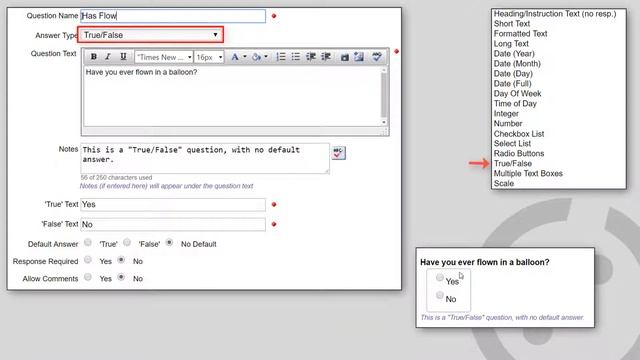
Task: Select True/False from the type list
Action: click(513, 163)
